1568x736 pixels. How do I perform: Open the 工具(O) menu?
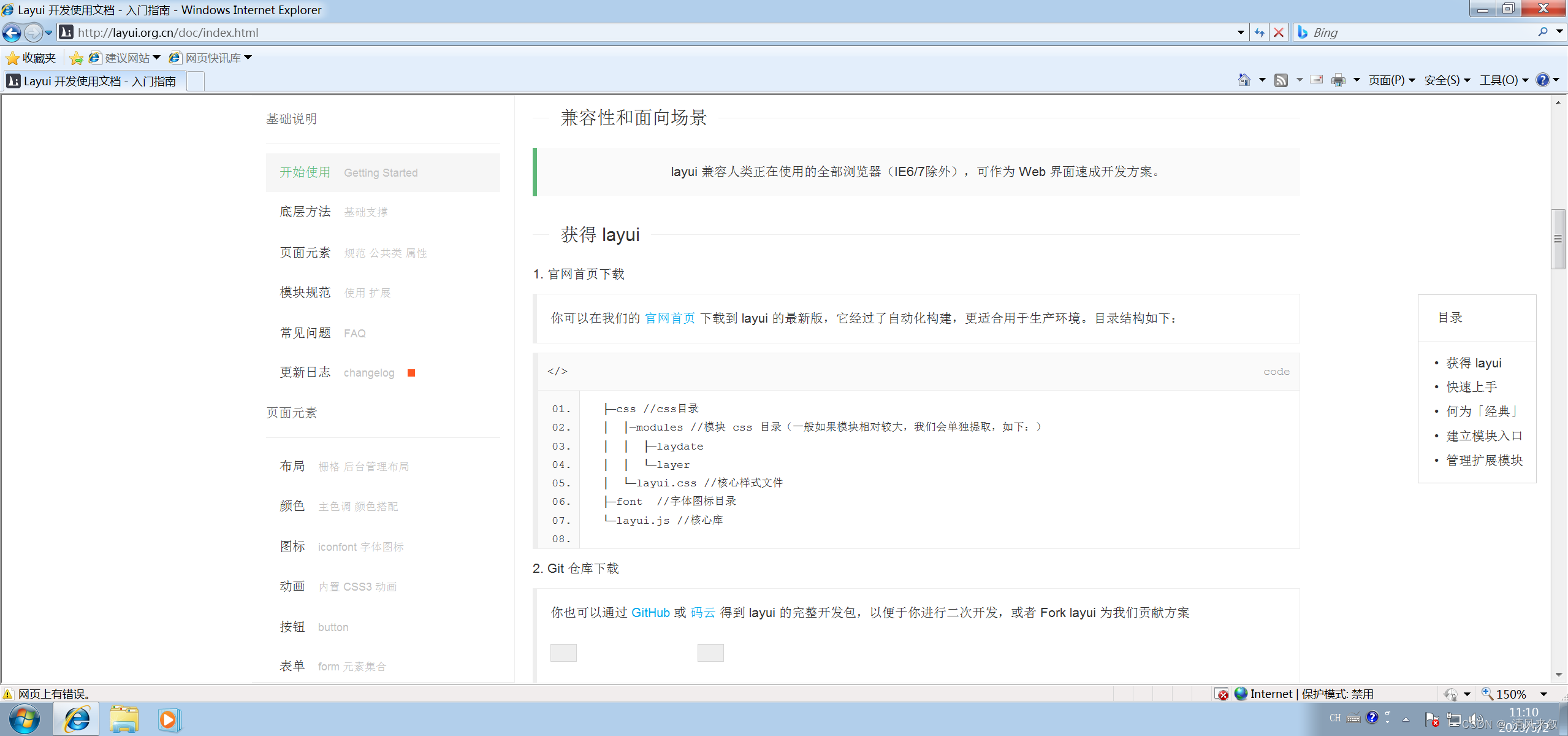coord(1504,80)
